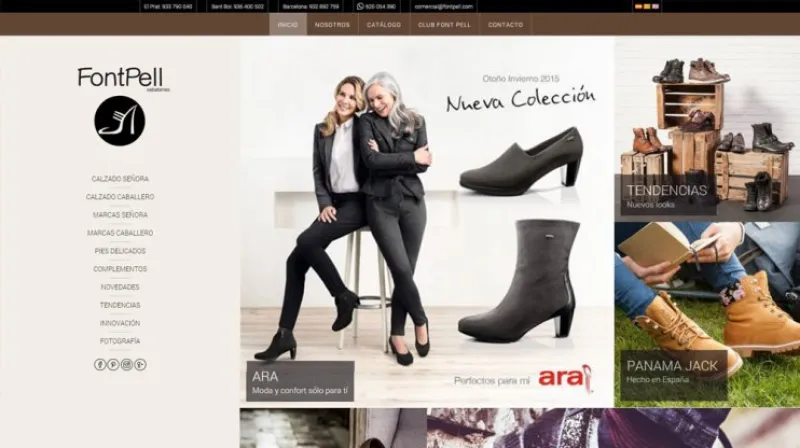Open the Contacto menu item

(x=506, y=24)
